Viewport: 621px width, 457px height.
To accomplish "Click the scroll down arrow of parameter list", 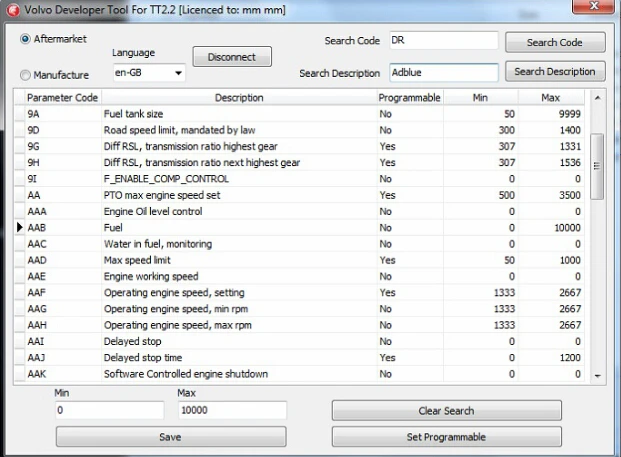I will point(597,376).
